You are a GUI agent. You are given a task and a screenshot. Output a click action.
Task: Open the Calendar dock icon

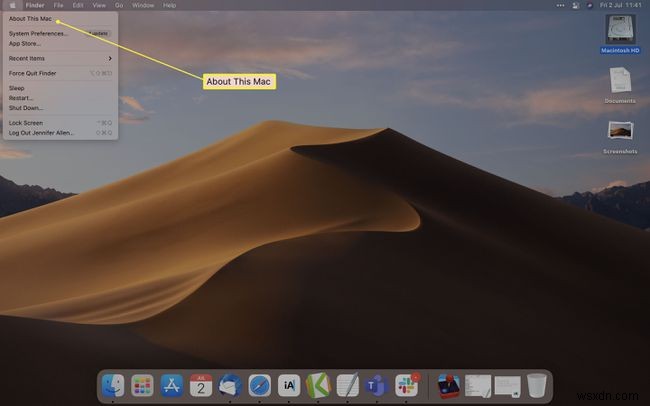pyautogui.click(x=201, y=385)
